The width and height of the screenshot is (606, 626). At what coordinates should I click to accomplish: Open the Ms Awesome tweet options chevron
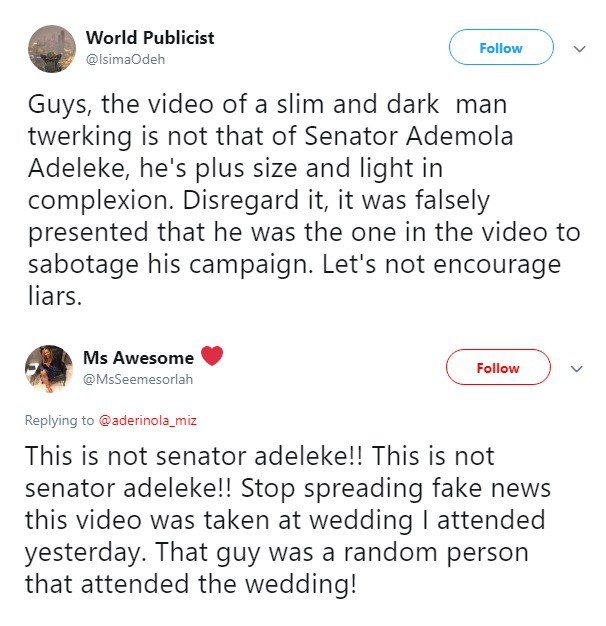pyautogui.click(x=576, y=368)
